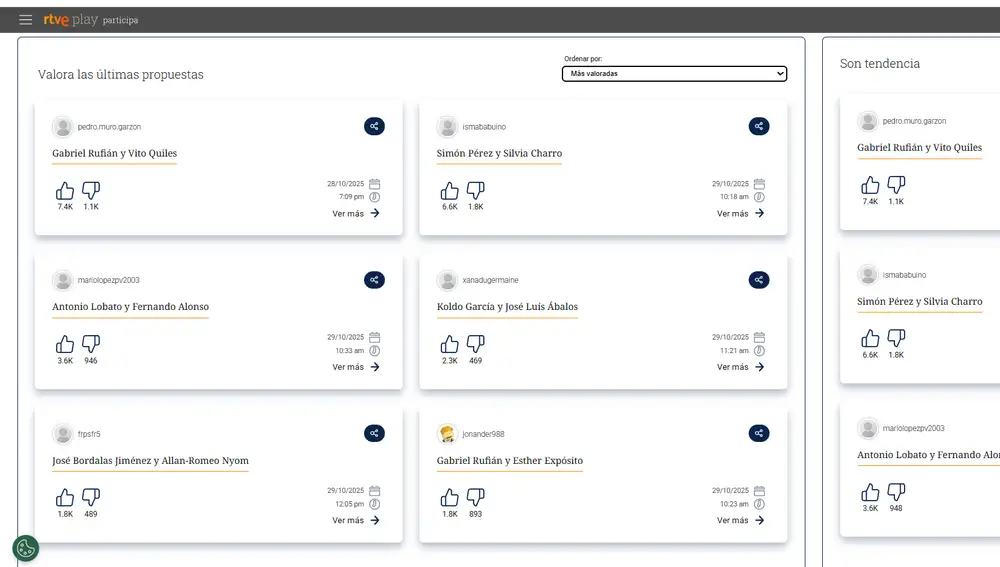Image resolution: width=1000 pixels, height=567 pixels.
Task: Dislike Gabriel Rufián y Vito Quiles in trending panel
Action: 896,184
